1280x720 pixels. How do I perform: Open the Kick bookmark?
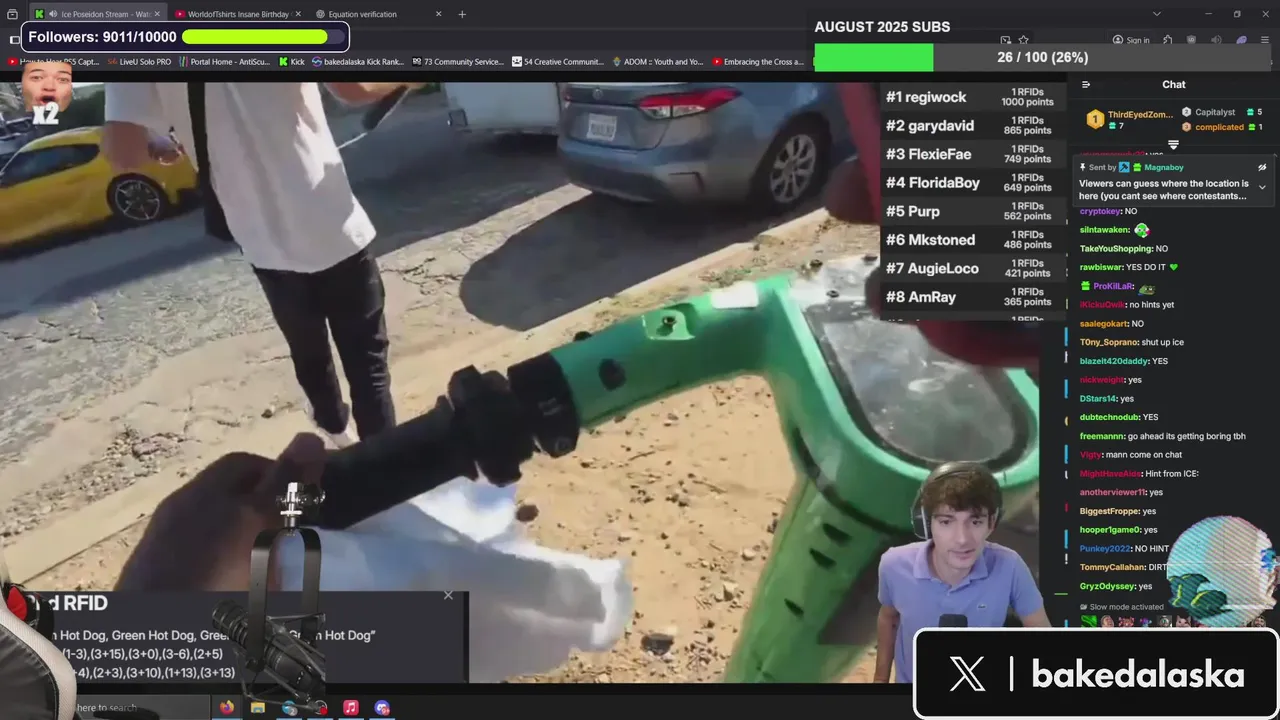coord(291,62)
